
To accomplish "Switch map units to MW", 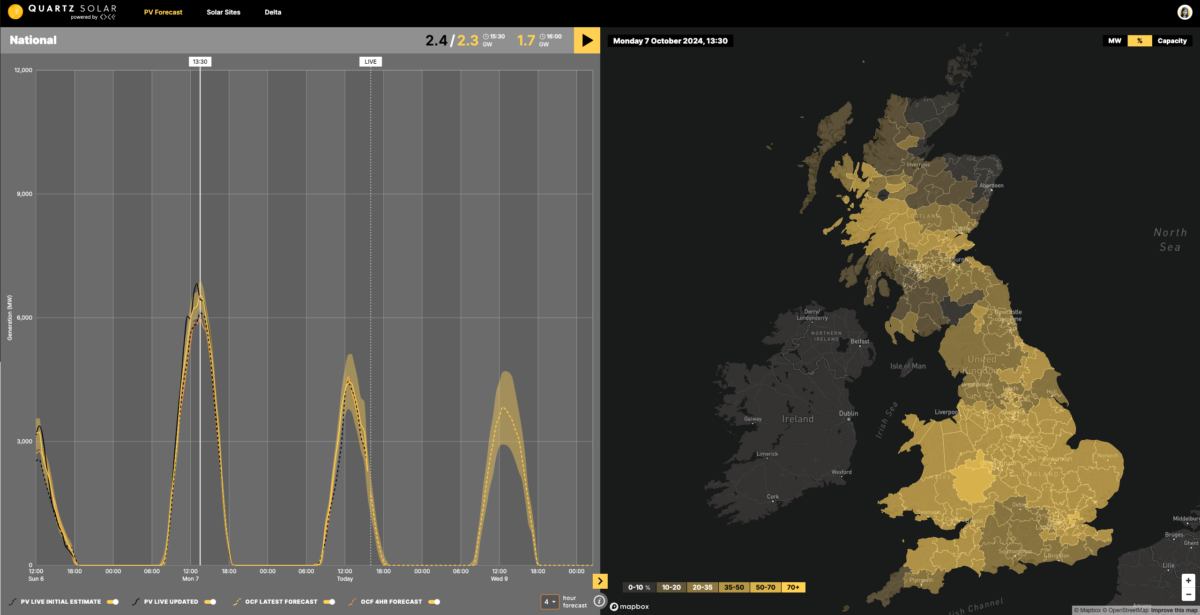I will (x=1113, y=41).
